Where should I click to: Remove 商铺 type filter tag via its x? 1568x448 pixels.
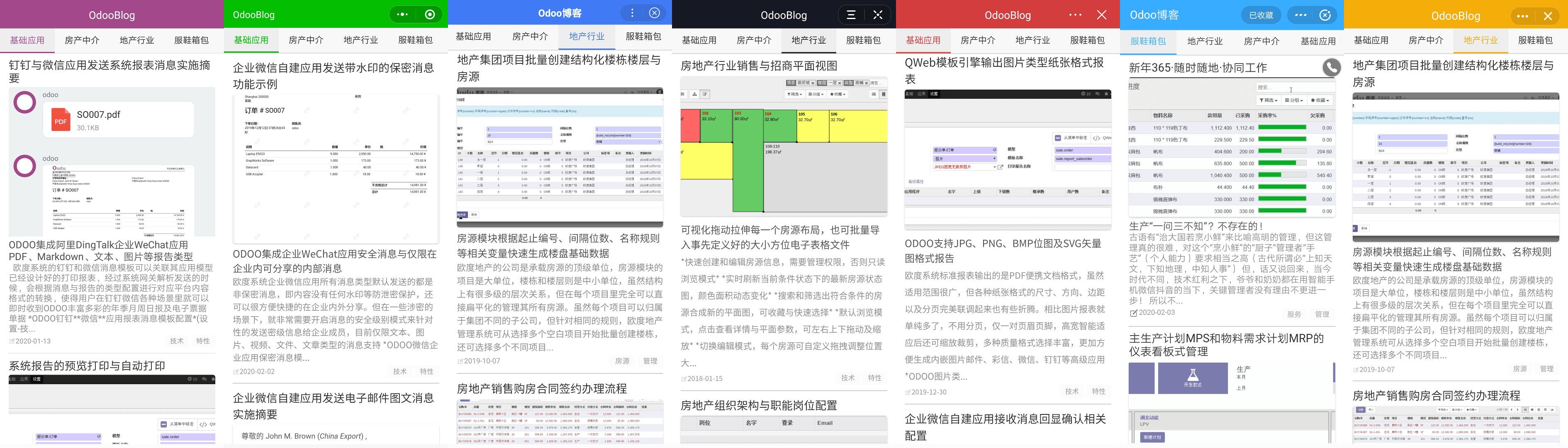click(x=867, y=83)
